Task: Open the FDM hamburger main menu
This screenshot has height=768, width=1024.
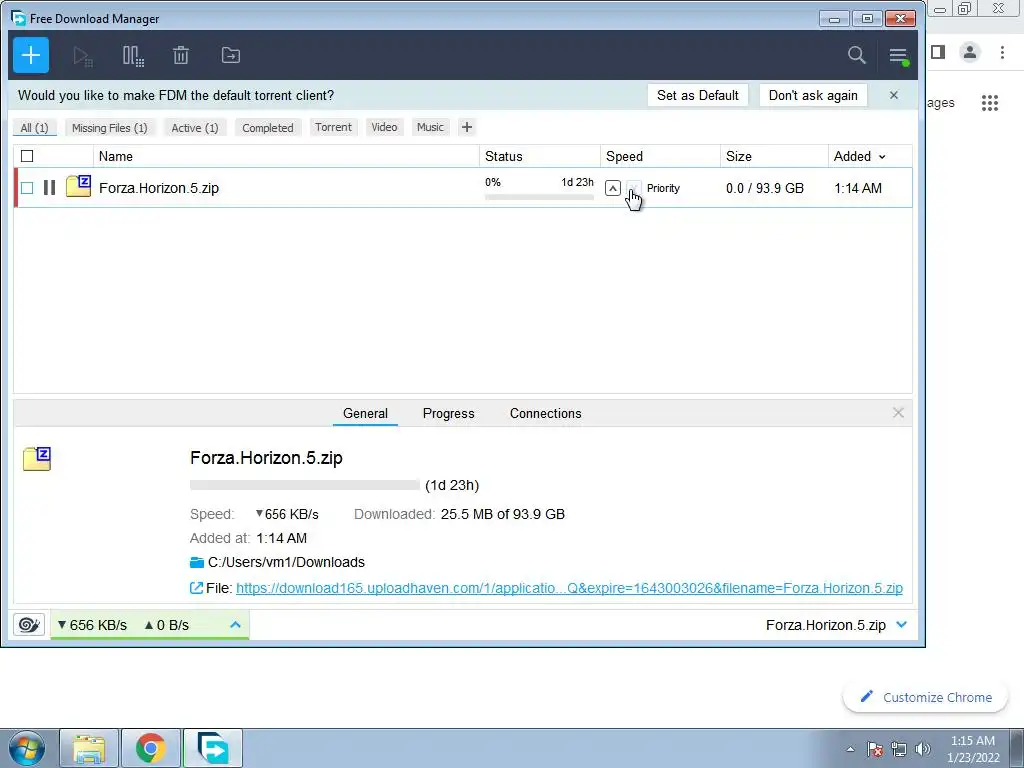Action: point(899,56)
